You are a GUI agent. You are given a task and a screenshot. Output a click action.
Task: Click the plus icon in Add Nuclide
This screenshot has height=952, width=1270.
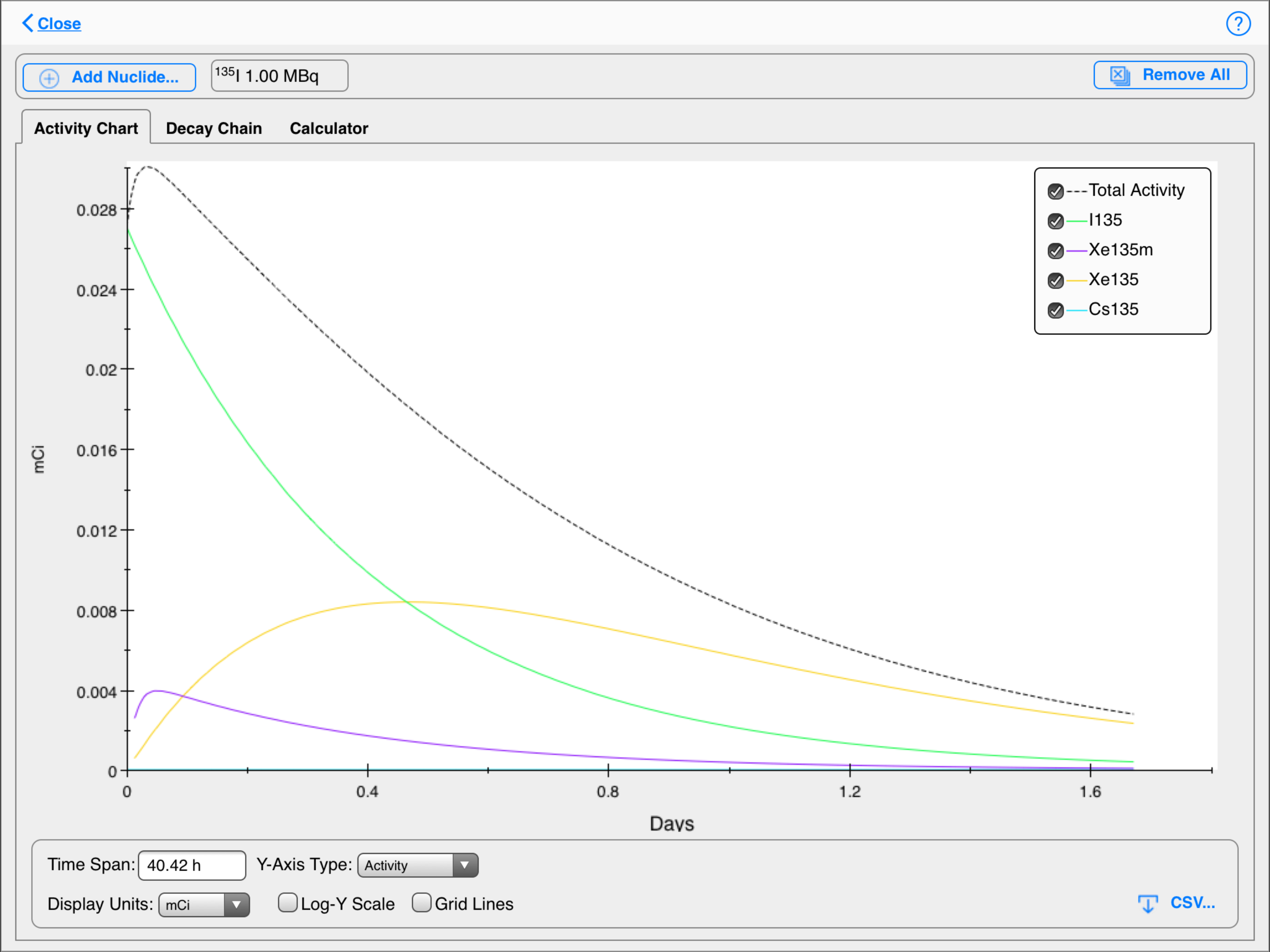(x=49, y=78)
